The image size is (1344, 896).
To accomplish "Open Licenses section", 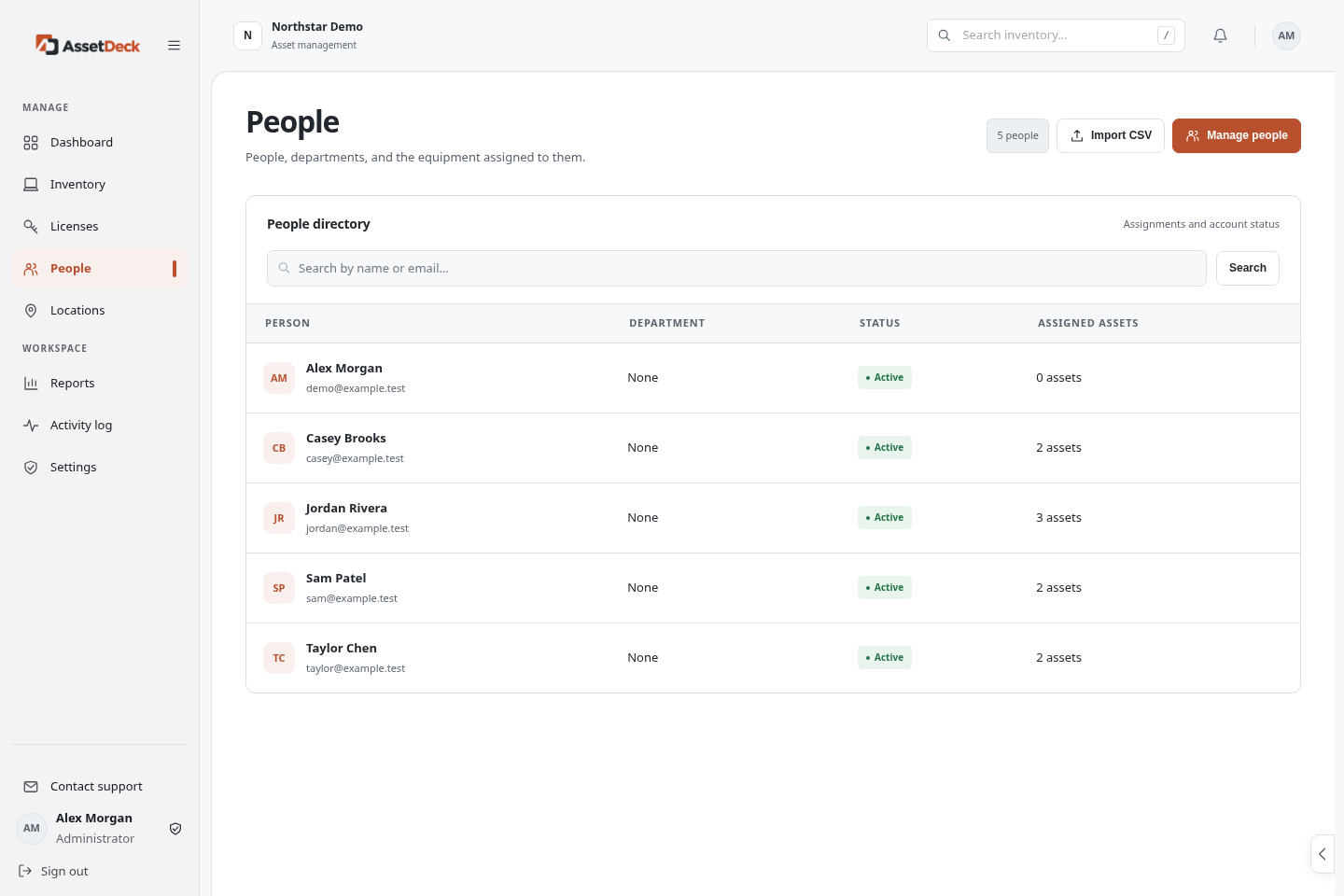I will pyautogui.click(x=99, y=226).
